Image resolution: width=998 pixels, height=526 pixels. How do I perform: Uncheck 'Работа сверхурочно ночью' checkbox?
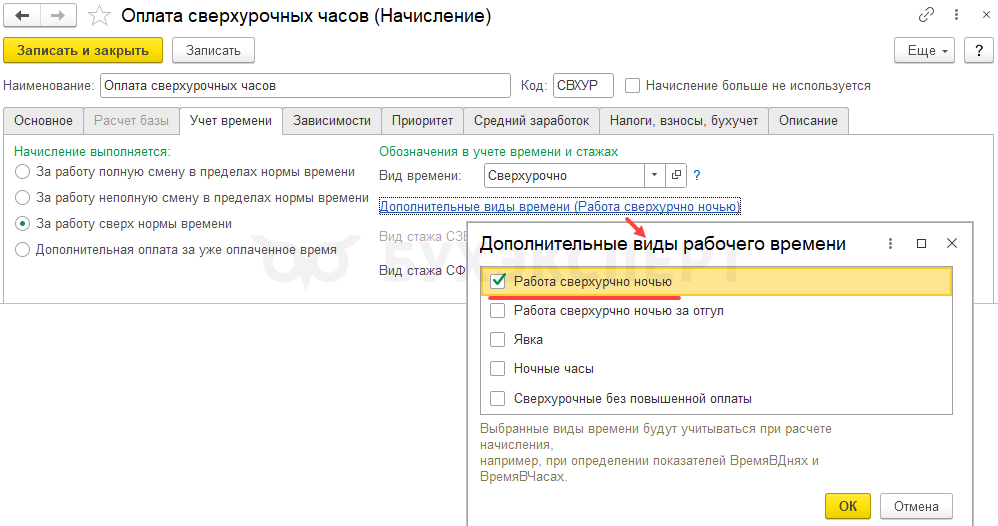pos(498,282)
